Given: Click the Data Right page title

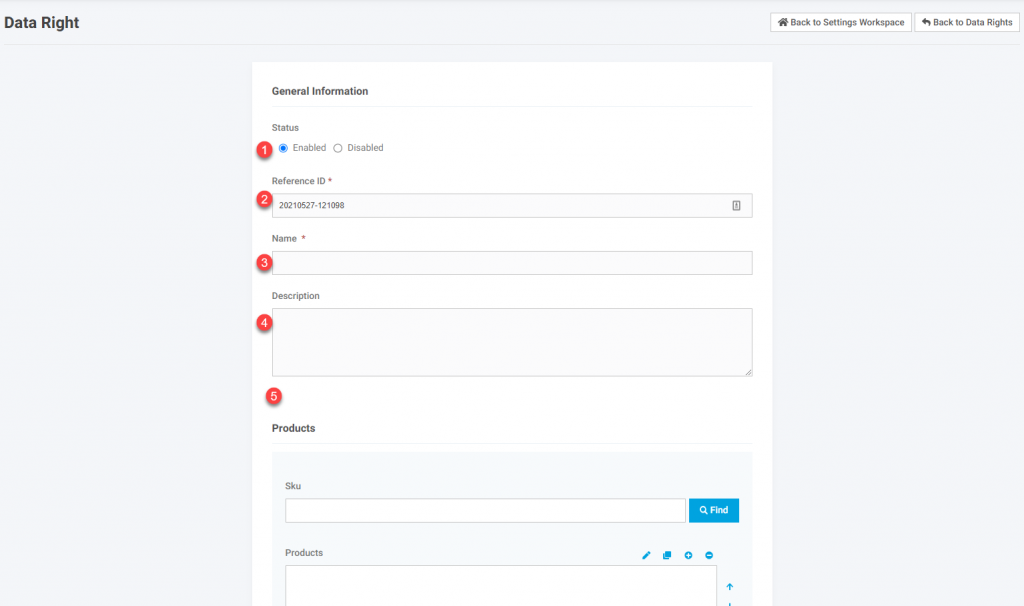Looking at the screenshot, I should [42, 23].
